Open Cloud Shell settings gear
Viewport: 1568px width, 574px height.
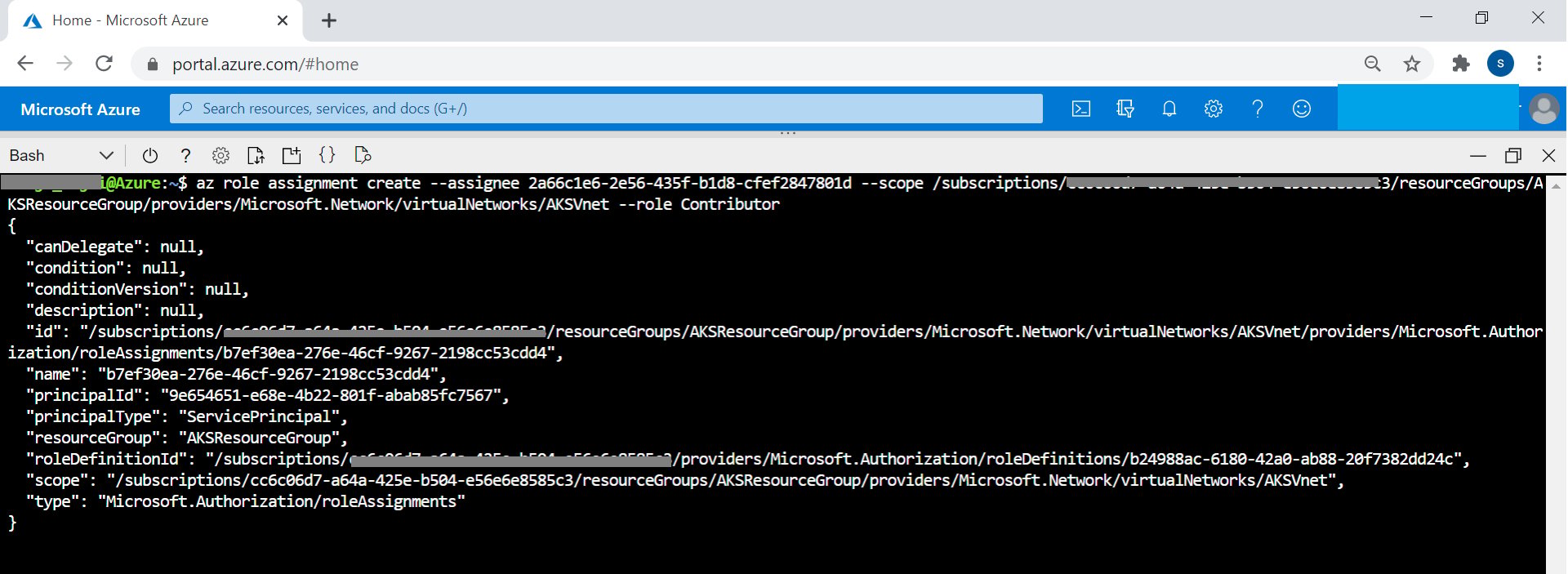point(220,155)
